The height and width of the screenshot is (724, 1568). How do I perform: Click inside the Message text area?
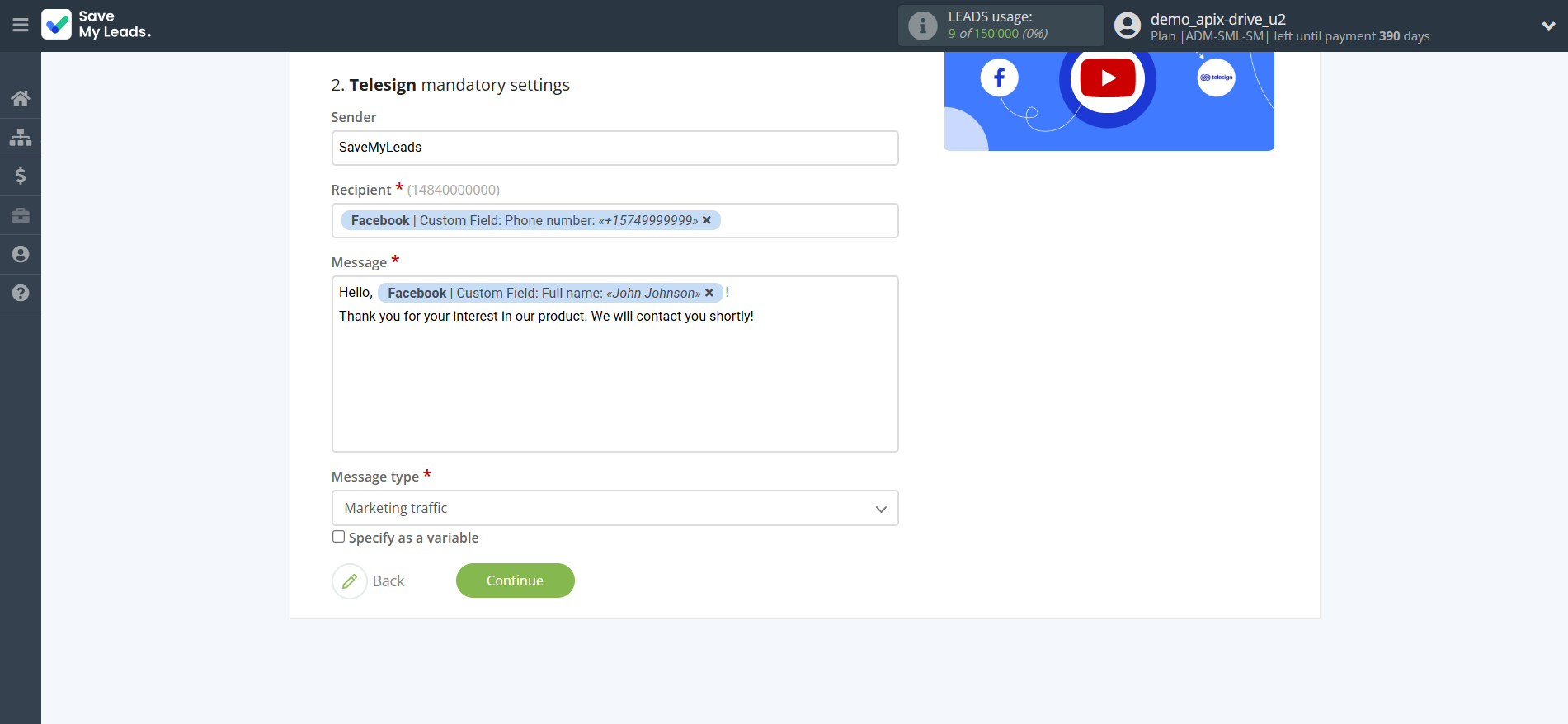614,388
